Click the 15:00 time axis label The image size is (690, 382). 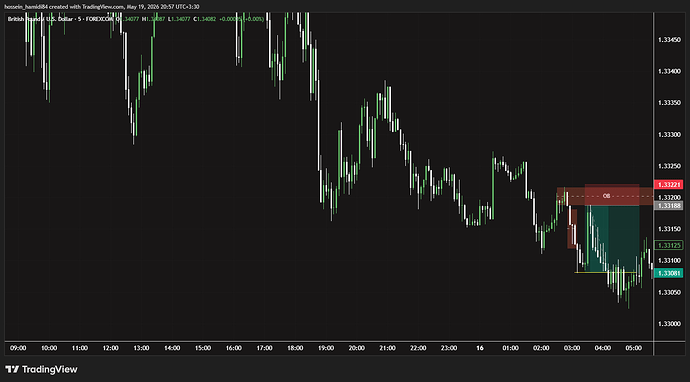203,348
